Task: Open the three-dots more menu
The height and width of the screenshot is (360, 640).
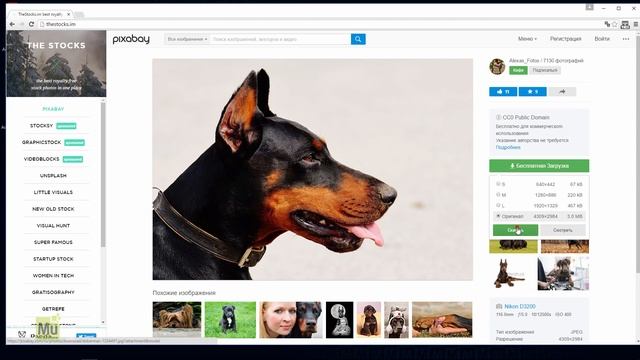Action: pyautogui.click(x=626, y=39)
